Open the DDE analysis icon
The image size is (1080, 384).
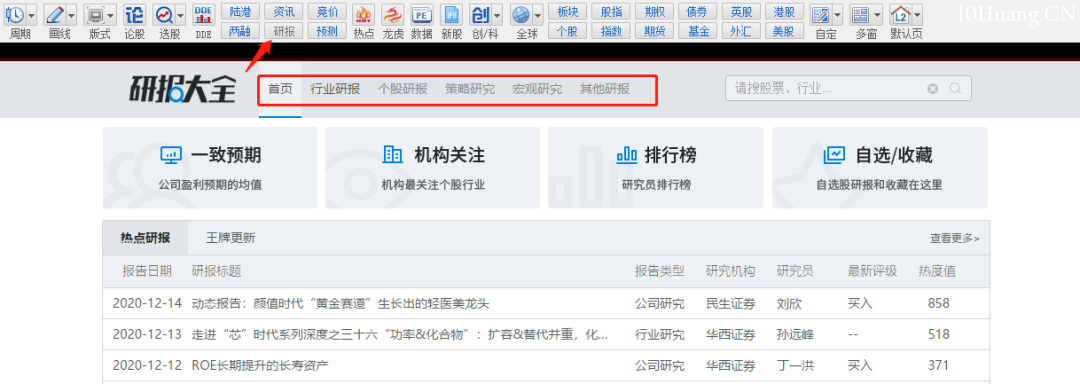click(203, 14)
